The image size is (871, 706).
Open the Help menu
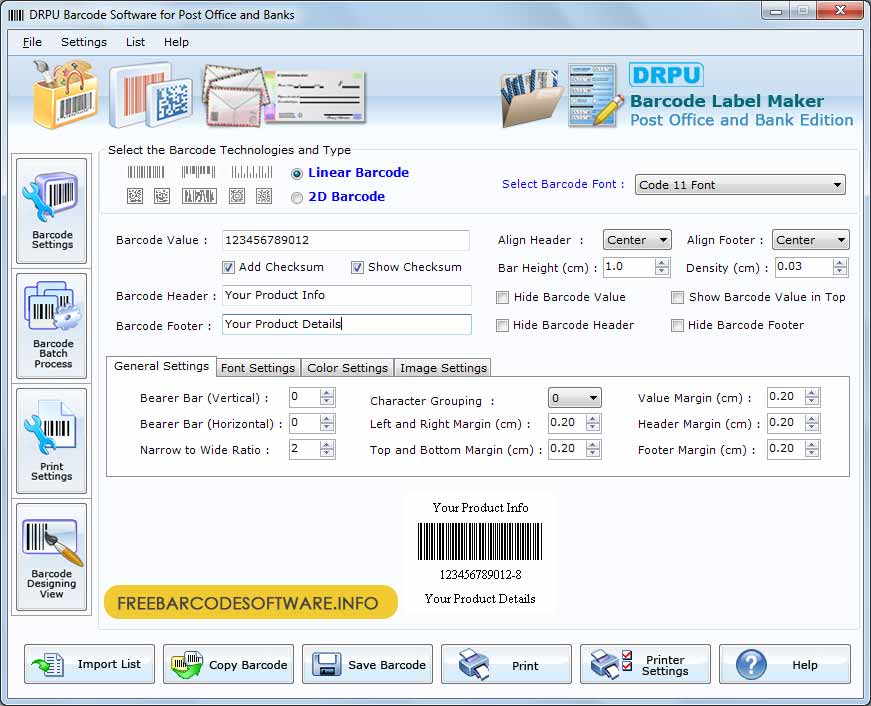(176, 42)
